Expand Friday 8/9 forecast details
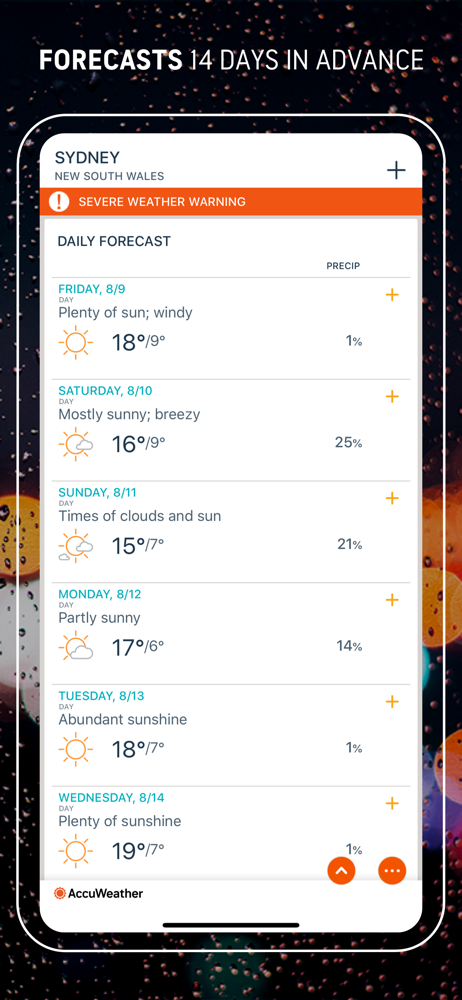Image resolution: width=462 pixels, height=1000 pixels. 392,295
